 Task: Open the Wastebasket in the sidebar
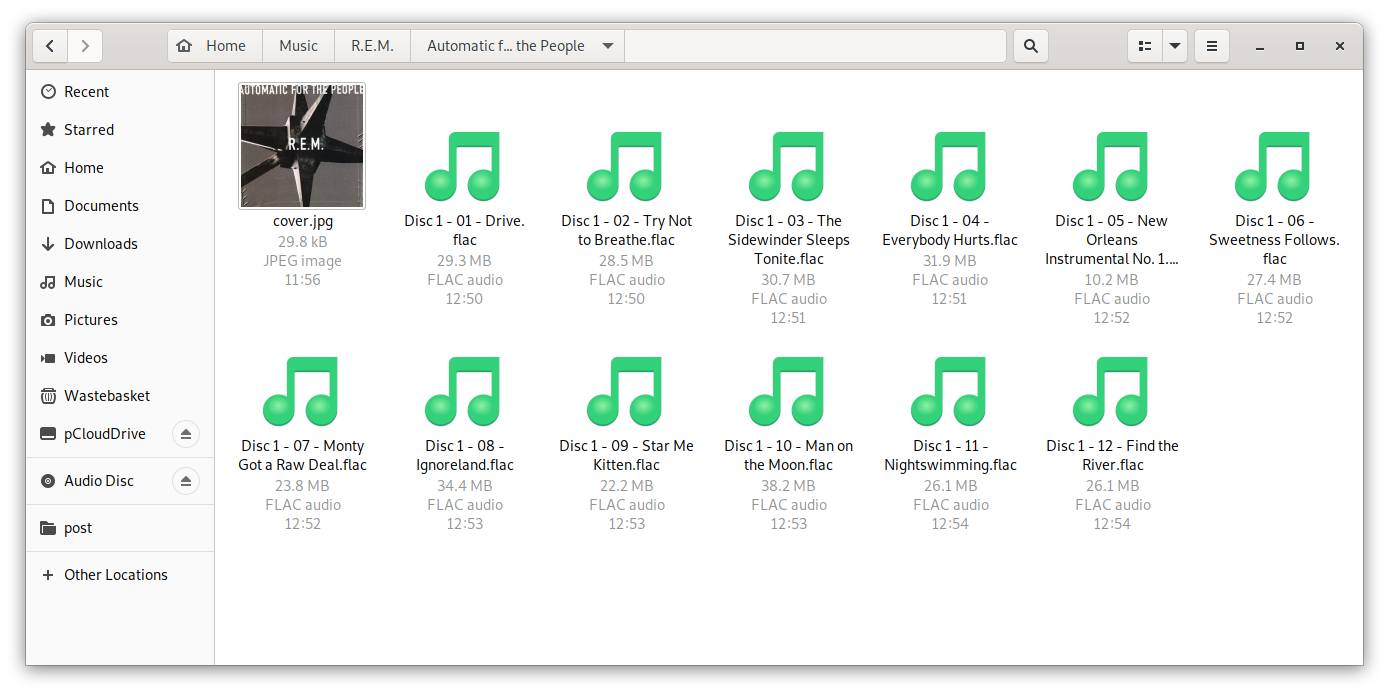[x=106, y=396]
